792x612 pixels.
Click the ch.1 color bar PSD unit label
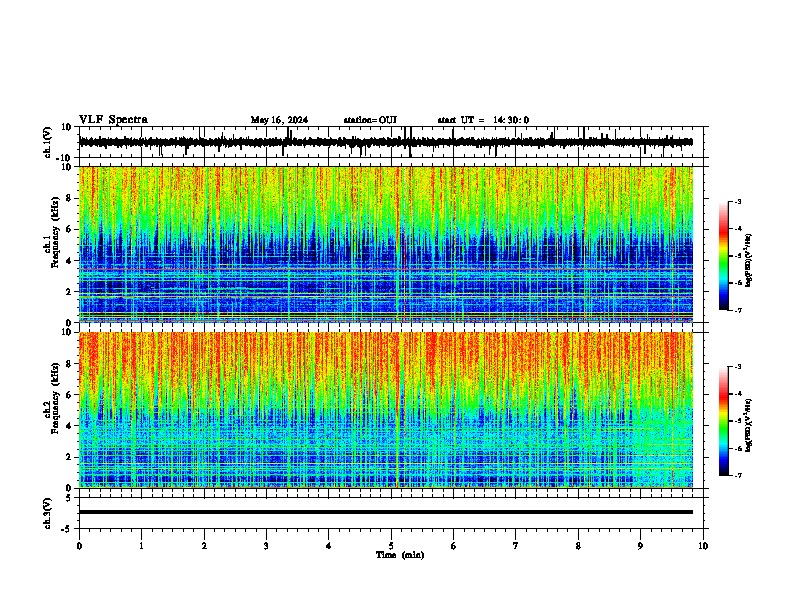748,261
